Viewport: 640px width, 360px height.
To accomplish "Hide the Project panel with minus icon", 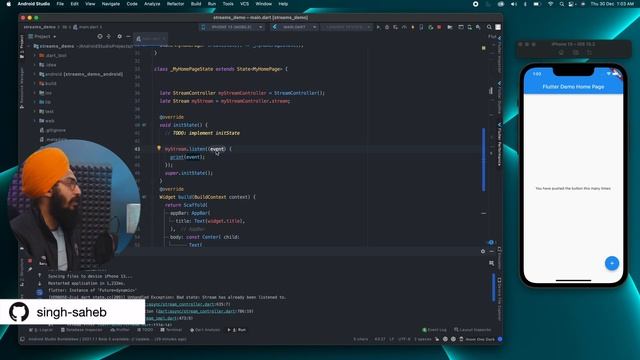I will [128, 36].
